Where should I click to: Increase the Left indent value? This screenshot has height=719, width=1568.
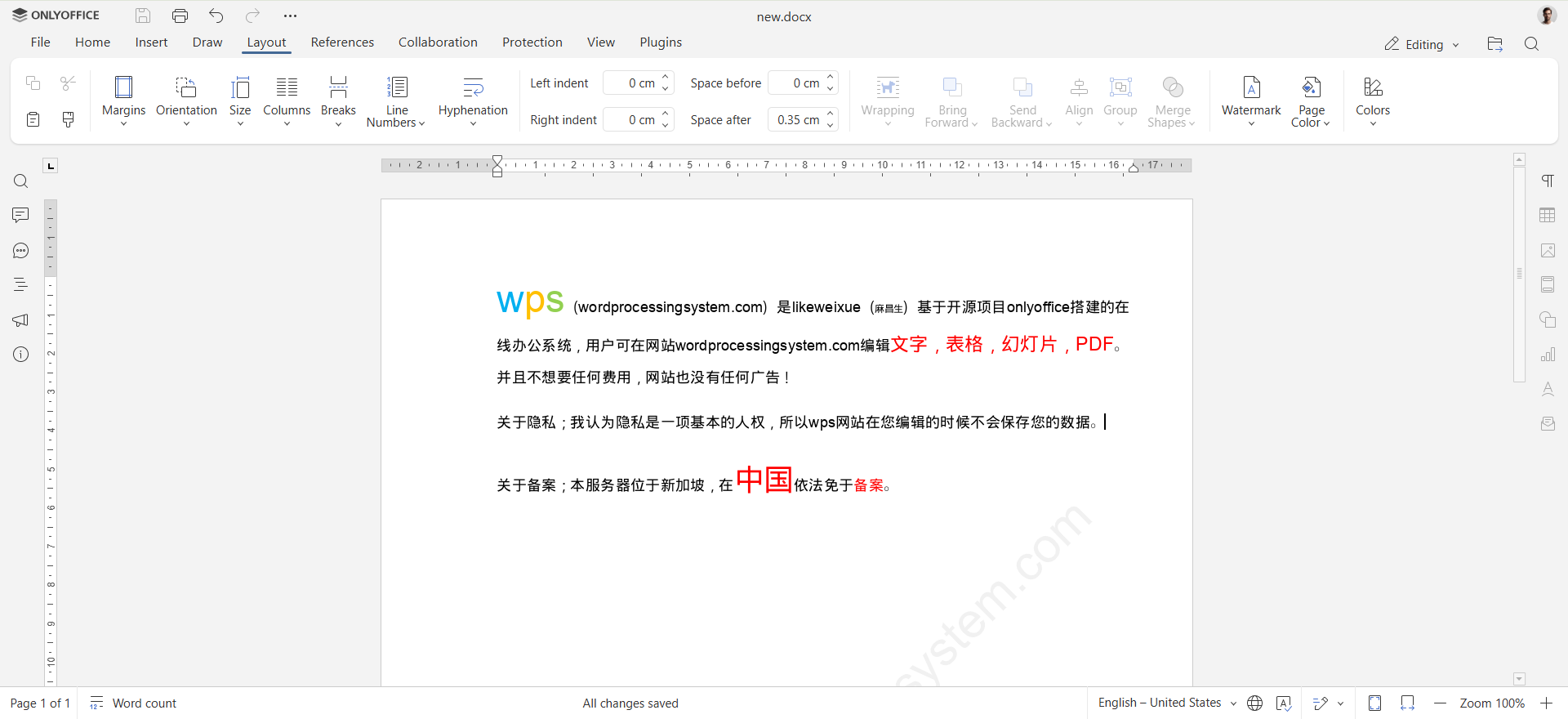[x=666, y=78]
